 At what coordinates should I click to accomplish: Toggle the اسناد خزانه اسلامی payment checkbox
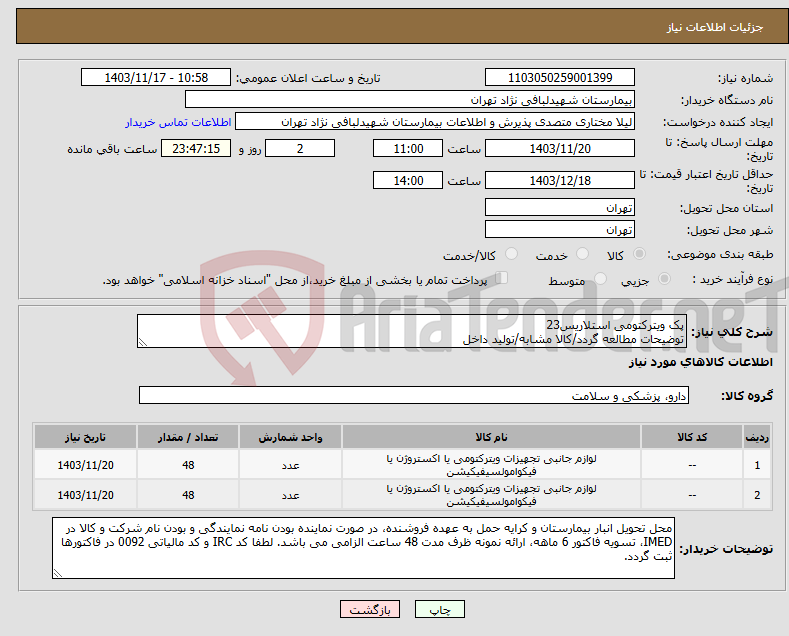(502, 278)
